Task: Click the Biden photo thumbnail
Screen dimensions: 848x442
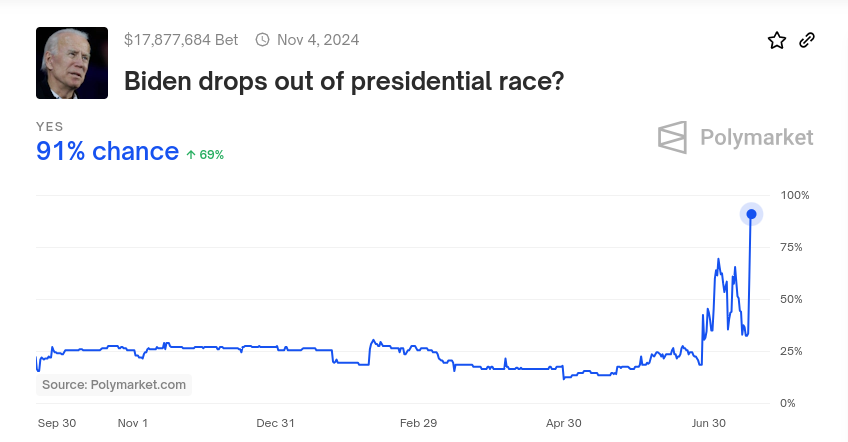Action: (72, 63)
